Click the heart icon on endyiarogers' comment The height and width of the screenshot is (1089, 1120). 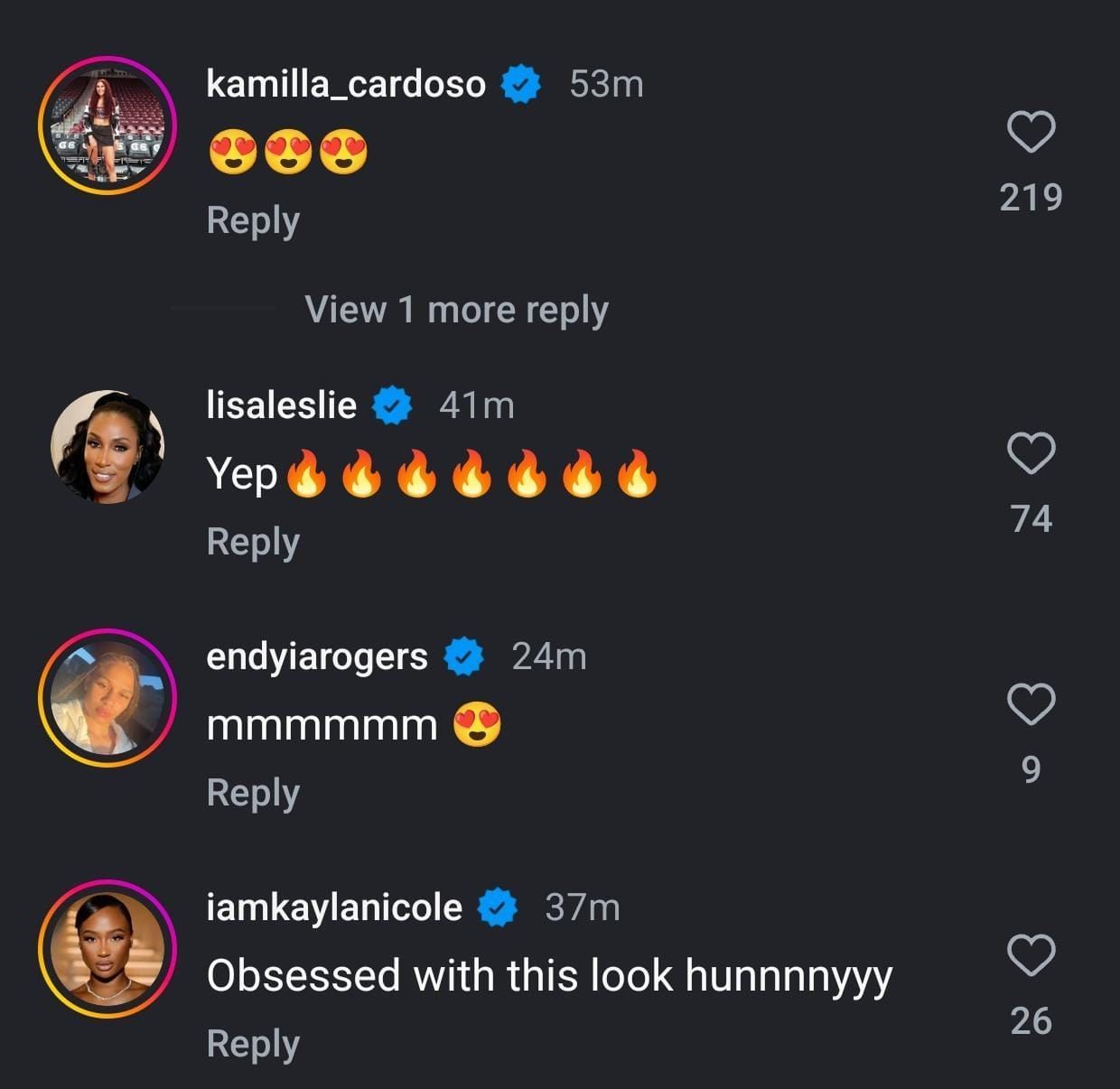(x=1031, y=703)
